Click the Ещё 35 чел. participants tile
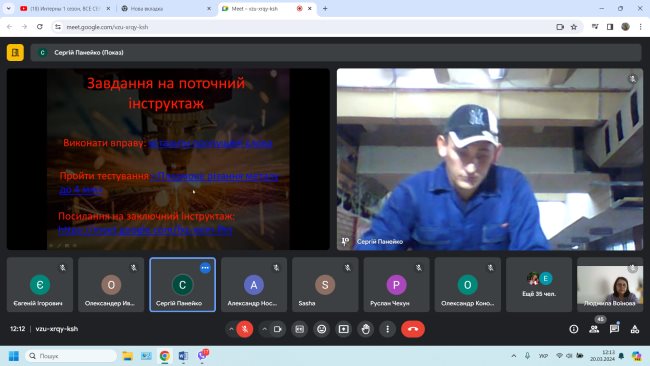650x366 pixels. coord(539,284)
